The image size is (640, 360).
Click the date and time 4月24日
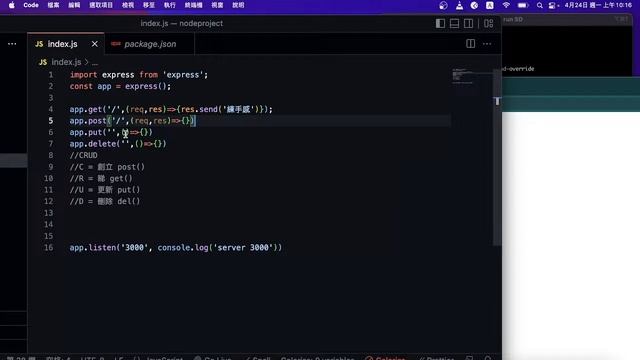pos(598,5)
